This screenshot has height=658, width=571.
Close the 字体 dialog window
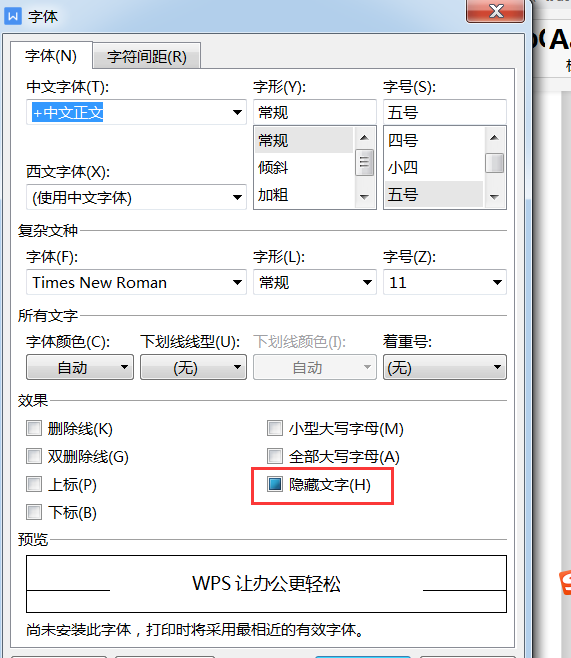point(495,10)
